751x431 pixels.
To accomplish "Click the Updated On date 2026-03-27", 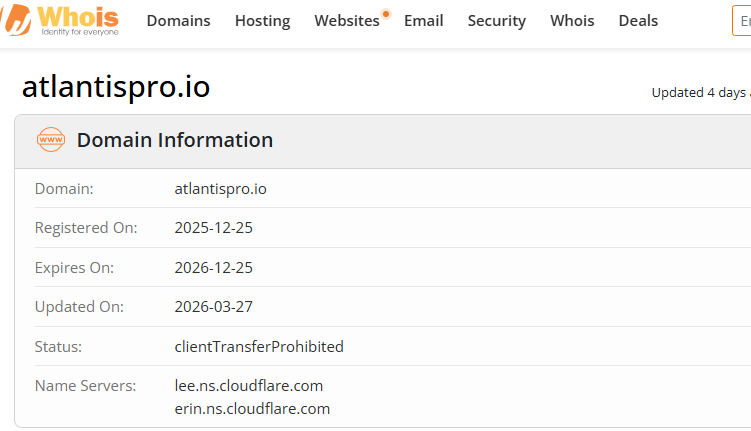I will pyautogui.click(x=214, y=306).
